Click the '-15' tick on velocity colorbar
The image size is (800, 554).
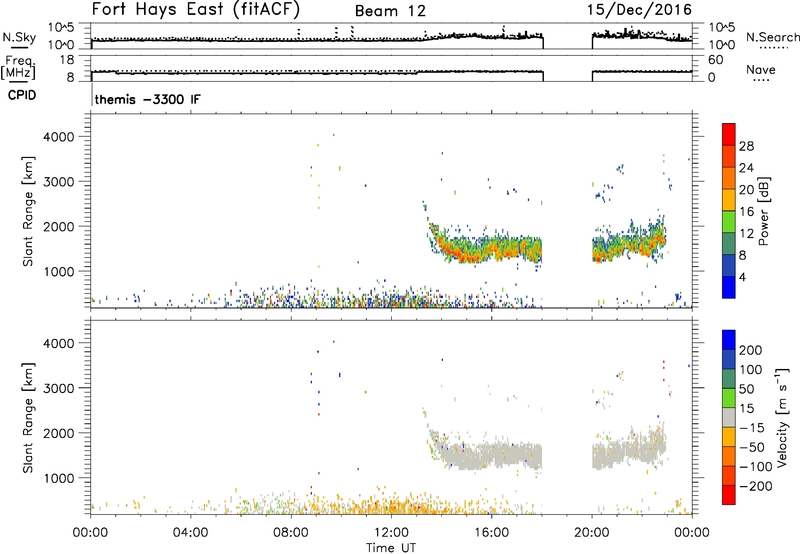pos(751,428)
